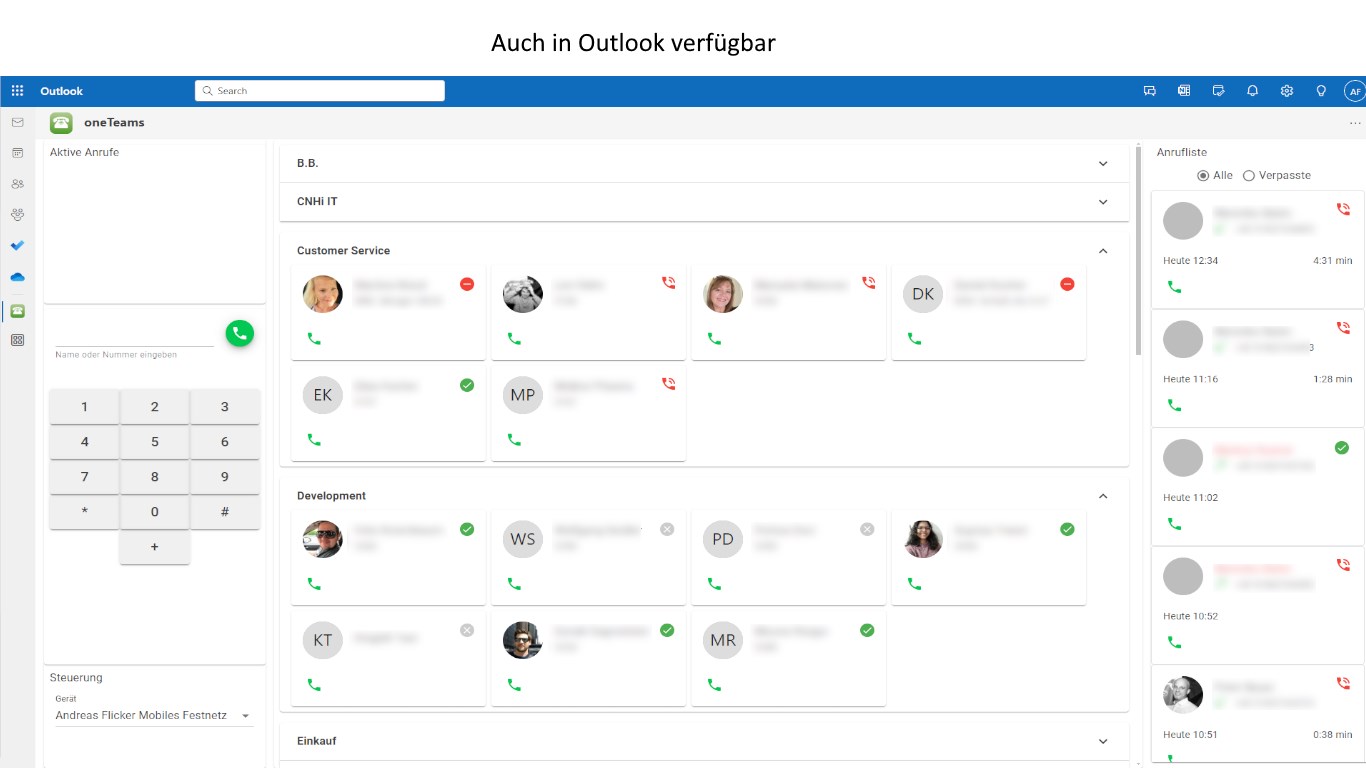Open OneDrive cloud icon in sidebar
This screenshot has width=1366, height=768.
pyautogui.click(x=17, y=277)
